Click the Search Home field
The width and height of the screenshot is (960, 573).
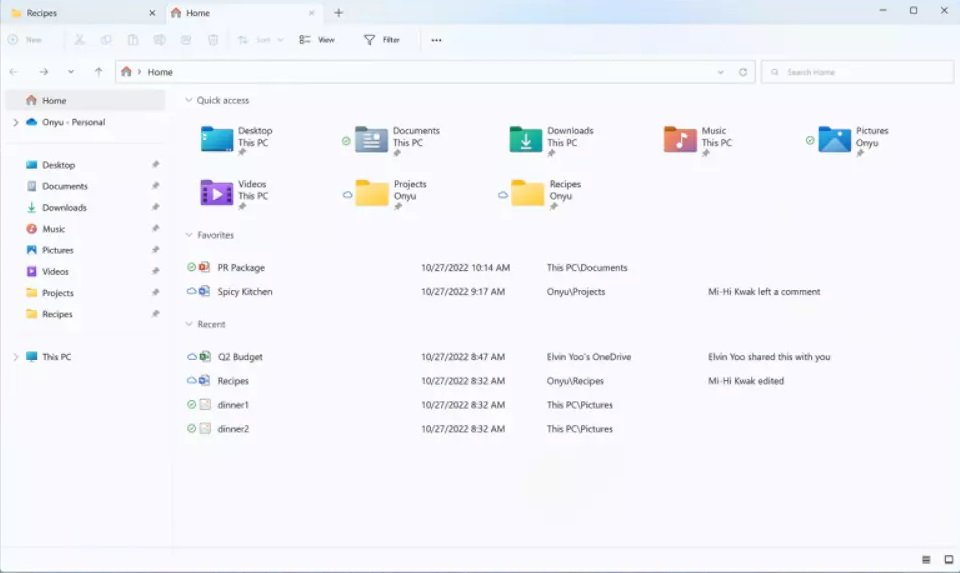[x=857, y=72]
